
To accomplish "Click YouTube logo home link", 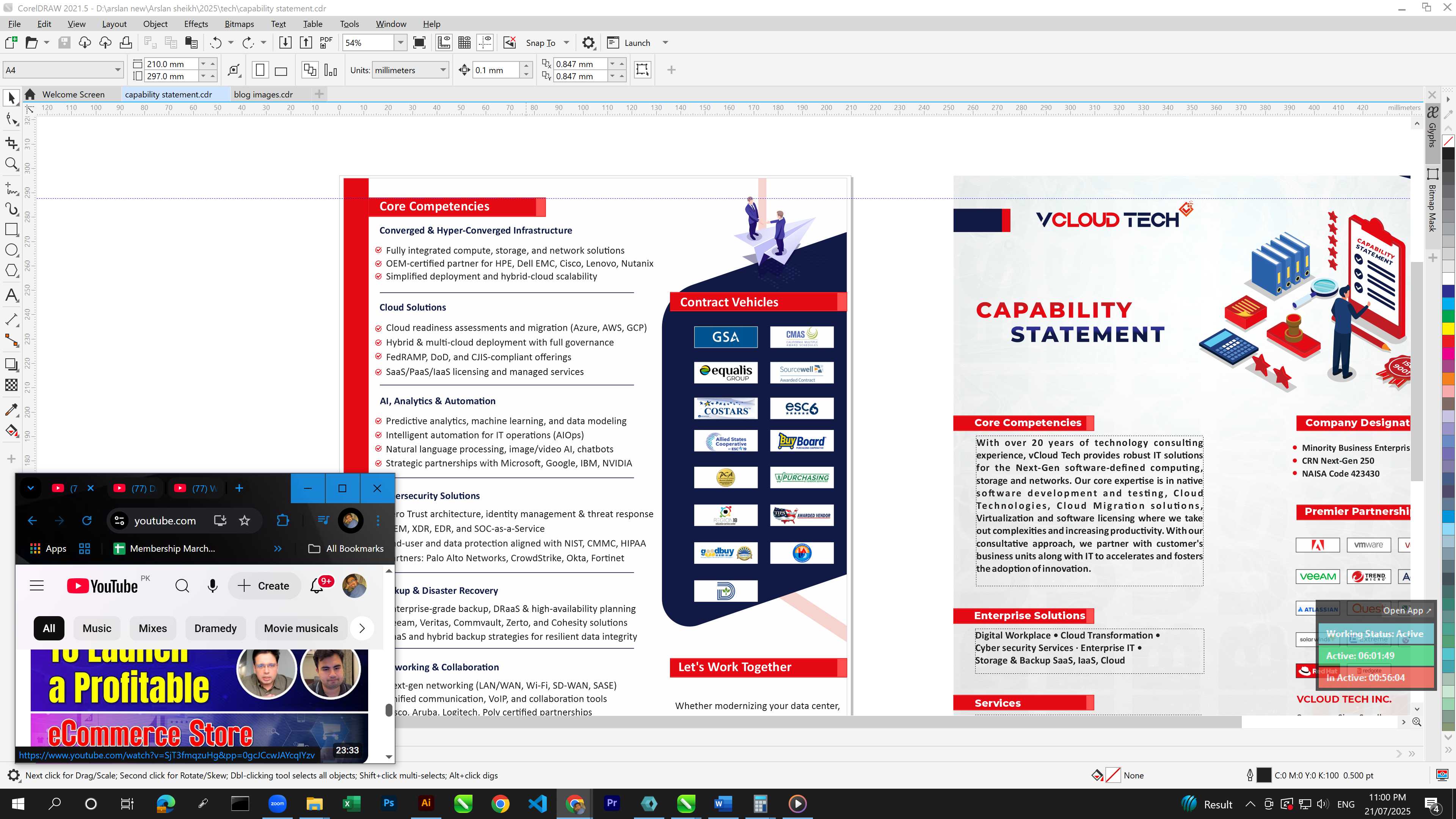I will 102,586.
